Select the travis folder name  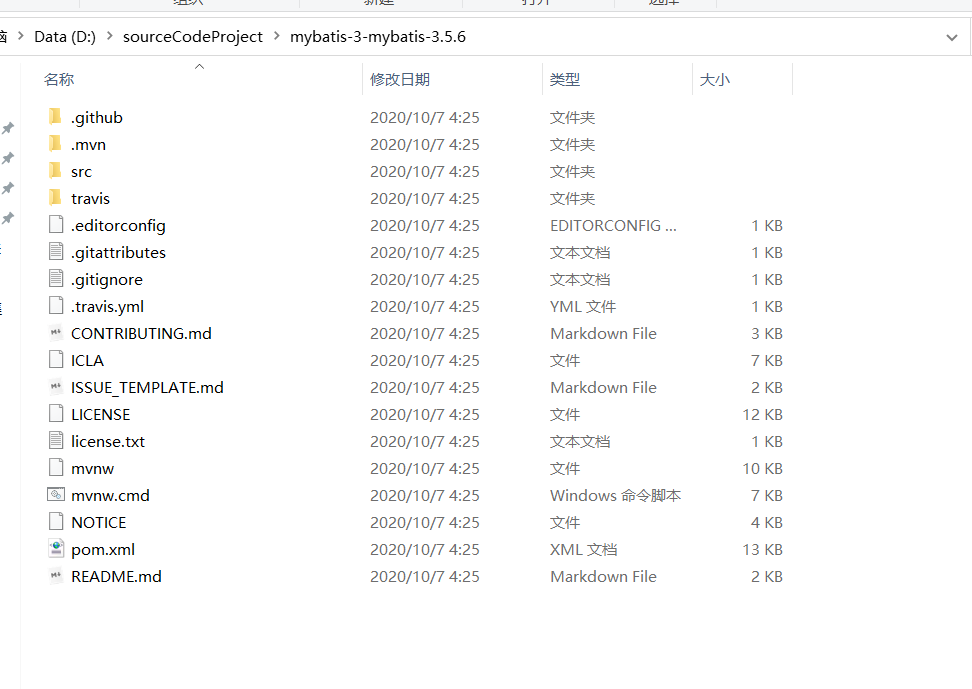[91, 198]
